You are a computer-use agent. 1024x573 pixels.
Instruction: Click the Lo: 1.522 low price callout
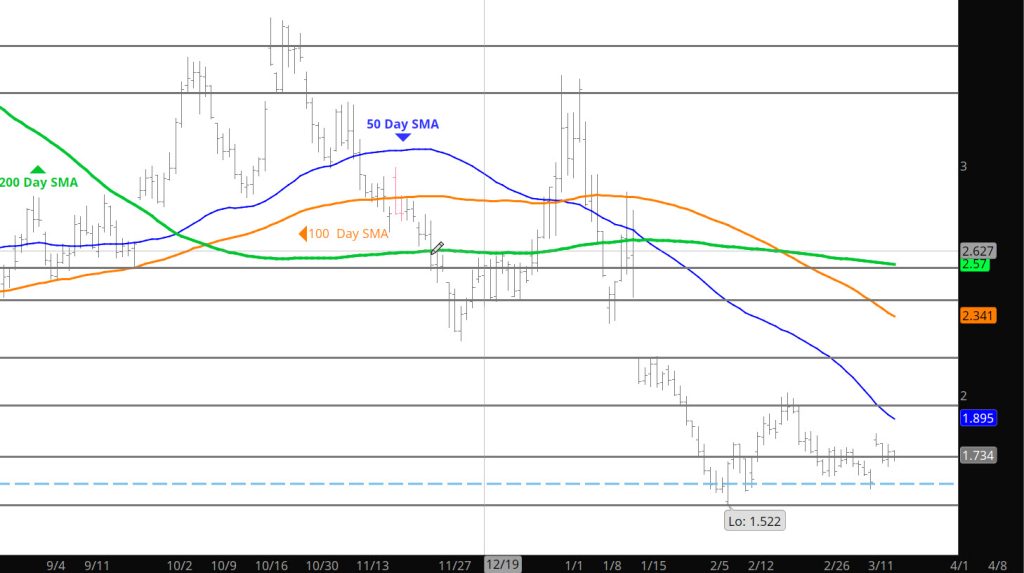click(755, 520)
